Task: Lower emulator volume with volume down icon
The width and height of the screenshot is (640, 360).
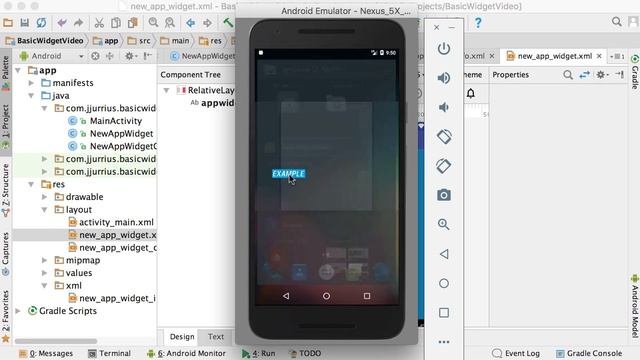Action: [444, 107]
